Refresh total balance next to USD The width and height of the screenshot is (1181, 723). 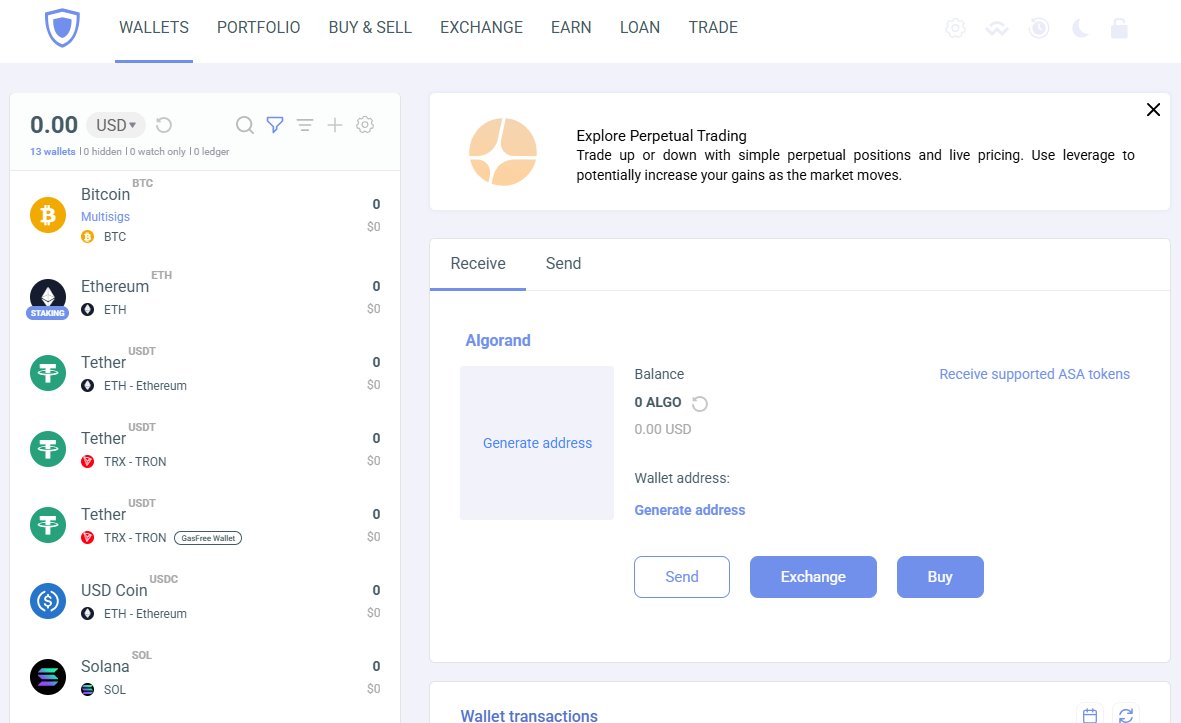(163, 125)
